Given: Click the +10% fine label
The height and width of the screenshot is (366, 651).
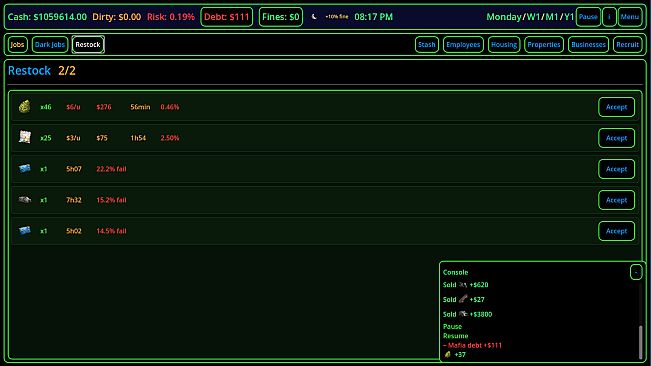Looking at the screenshot, I should tap(337, 17).
